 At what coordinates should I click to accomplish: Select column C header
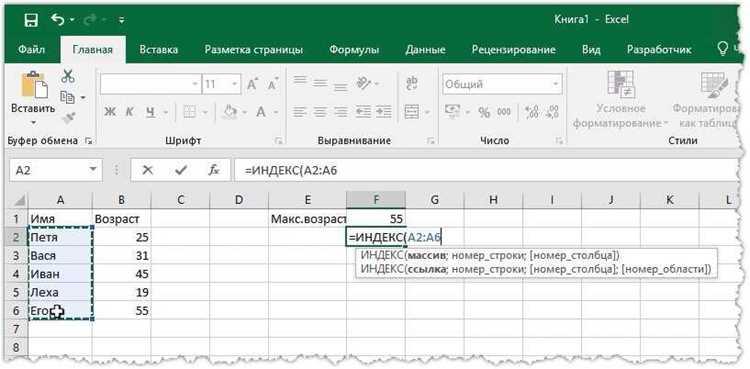coord(180,200)
